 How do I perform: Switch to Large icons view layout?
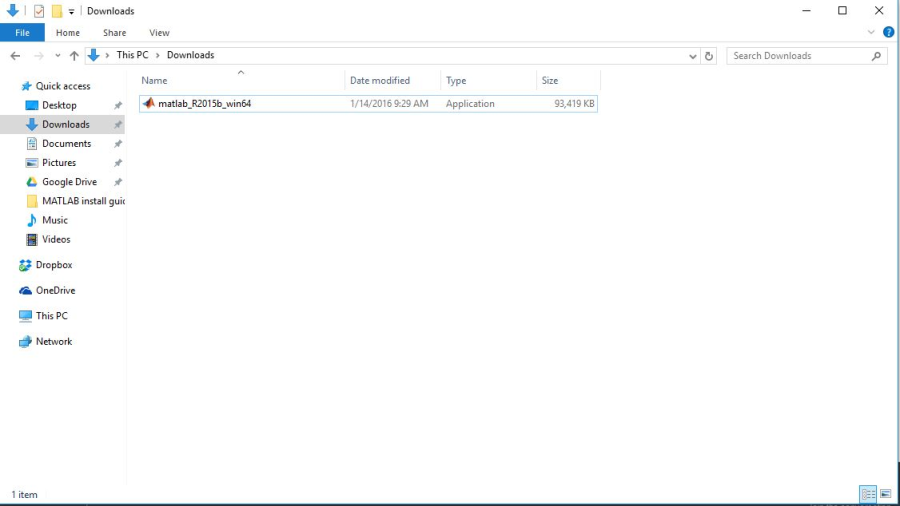click(x=886, y=494)
